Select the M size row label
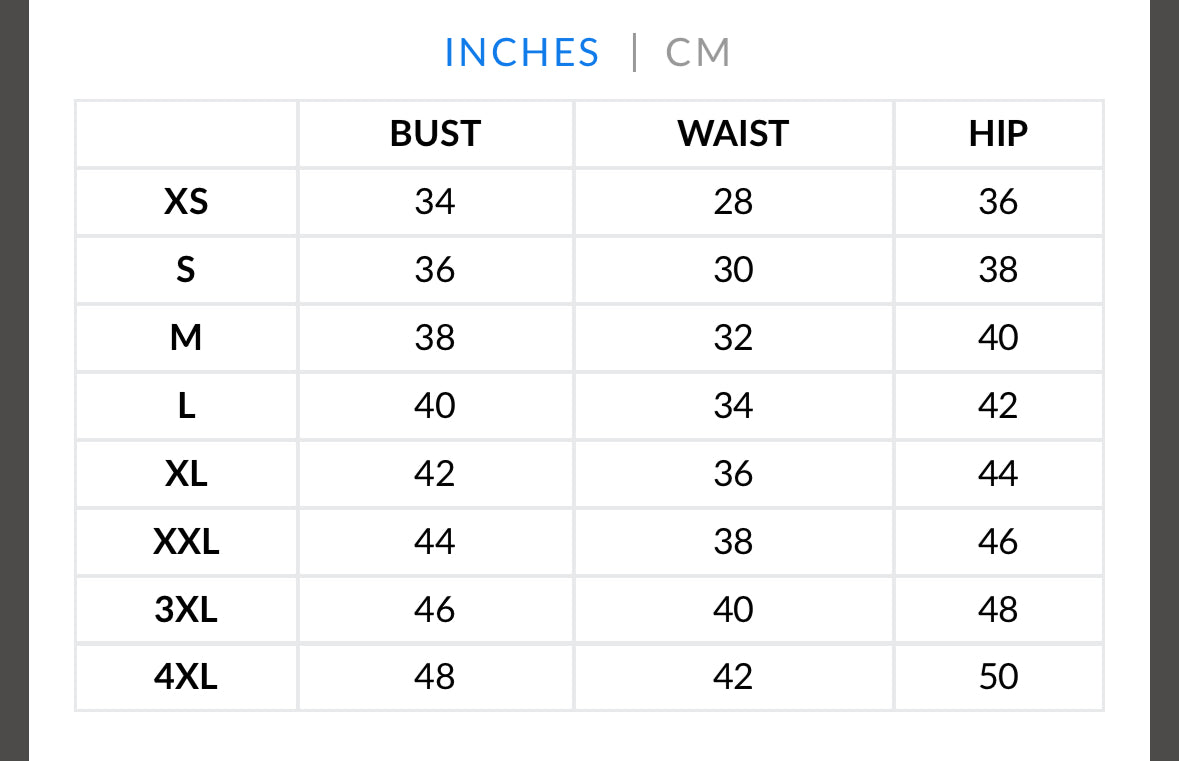This screenshot has height=761, width=1179. [x=186, y=338]
